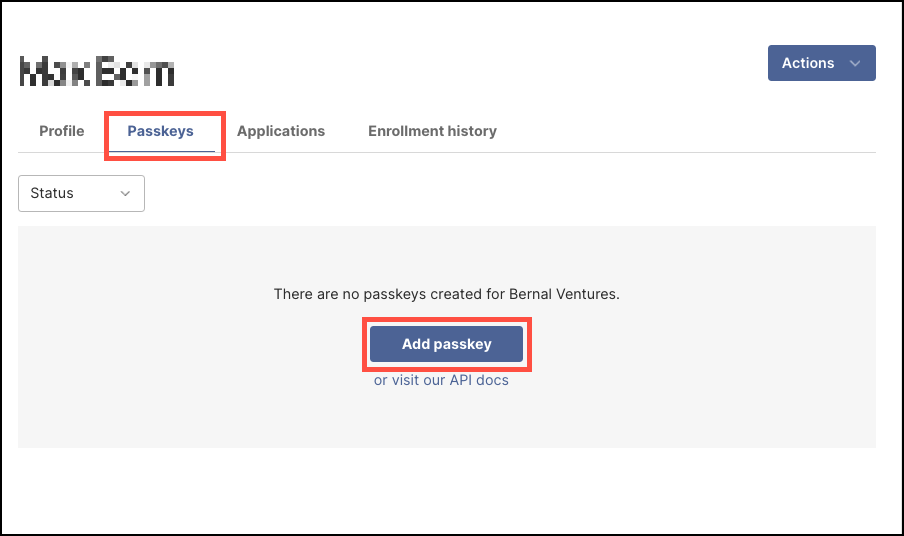
Task: Follow the "or visit our API docs" link
Action: pyautogui.click(x=441, y=380)
